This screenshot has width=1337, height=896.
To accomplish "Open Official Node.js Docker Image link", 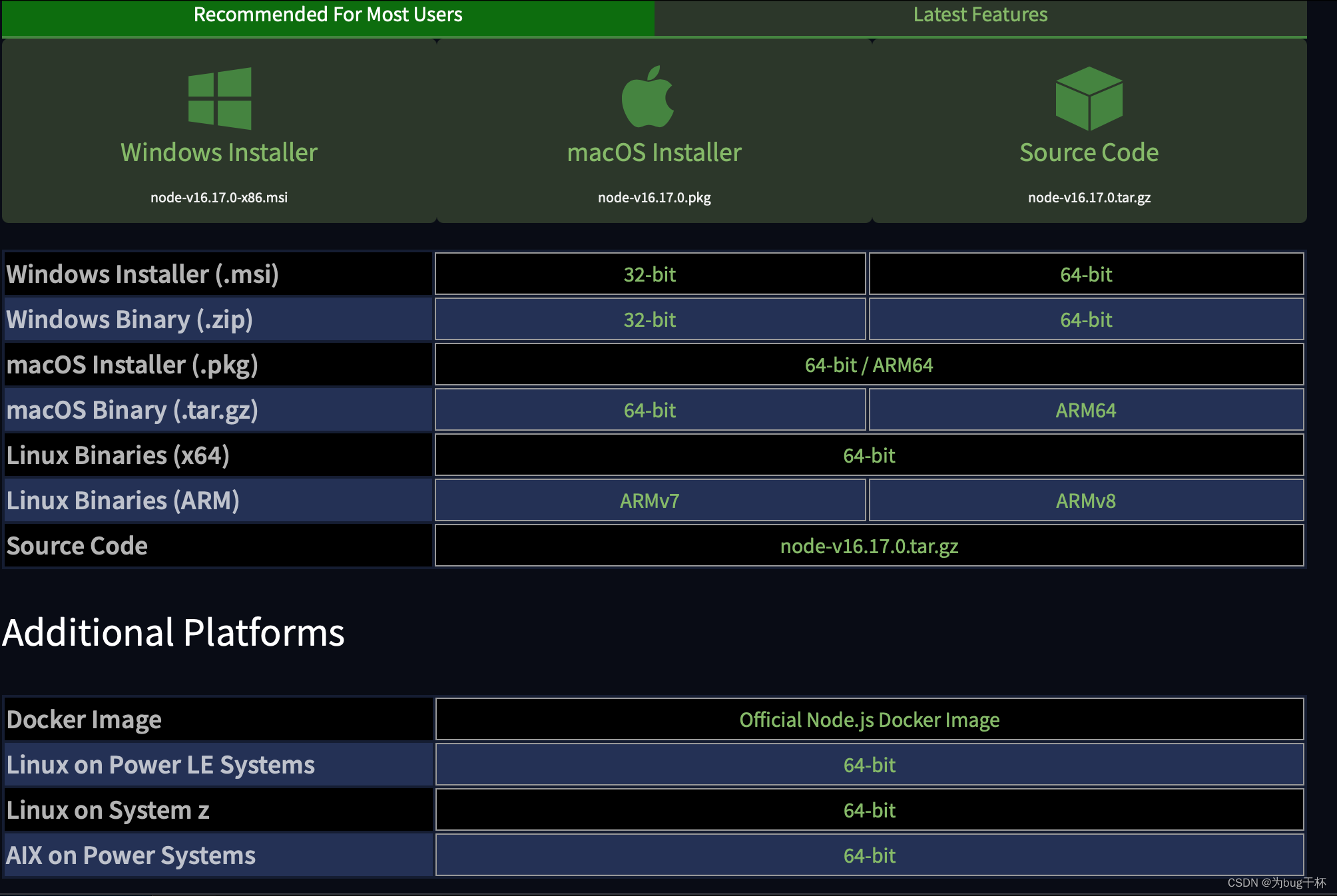I will [869, 720].
